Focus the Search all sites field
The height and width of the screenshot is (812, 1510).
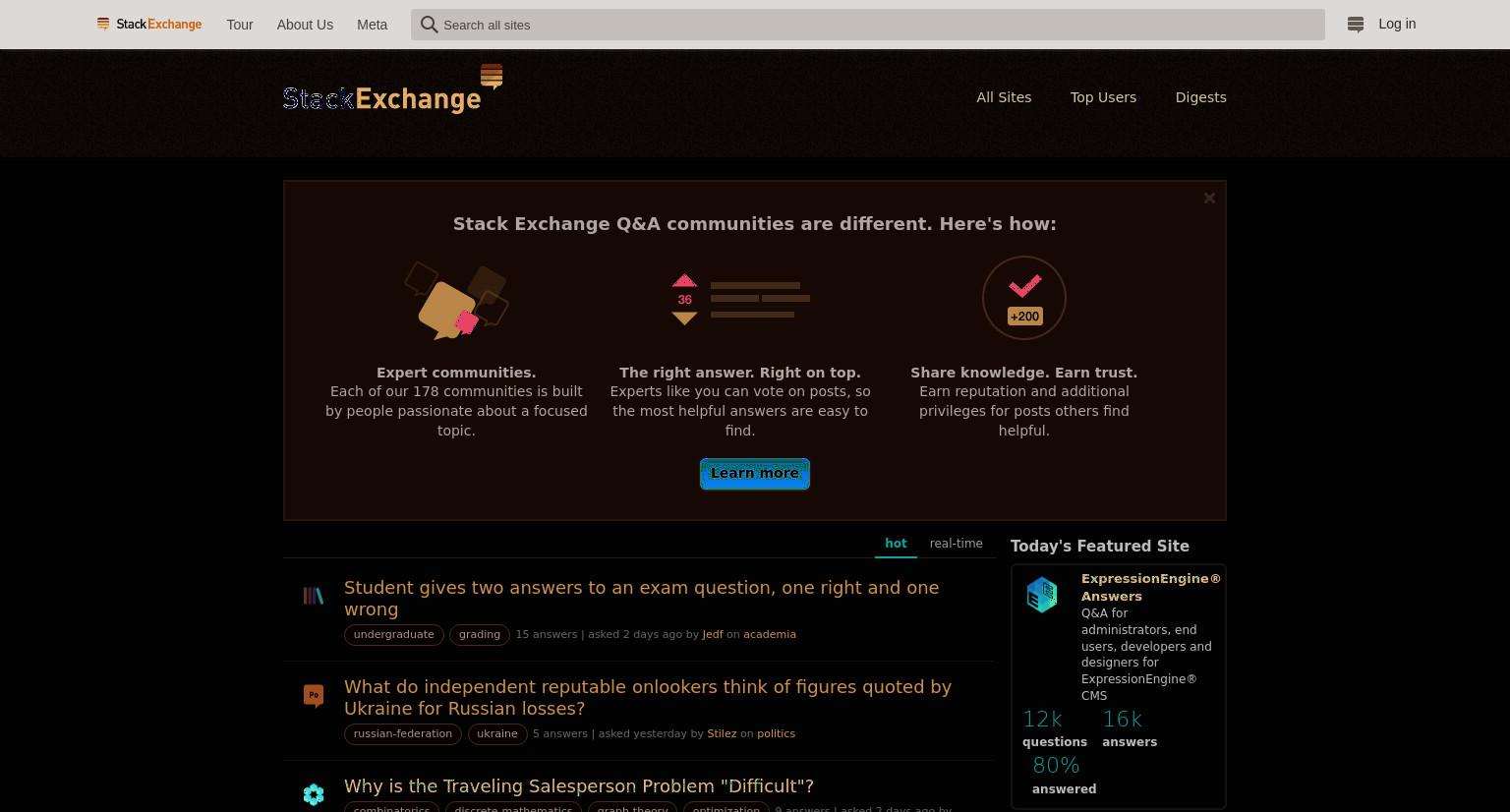[868, 25]
